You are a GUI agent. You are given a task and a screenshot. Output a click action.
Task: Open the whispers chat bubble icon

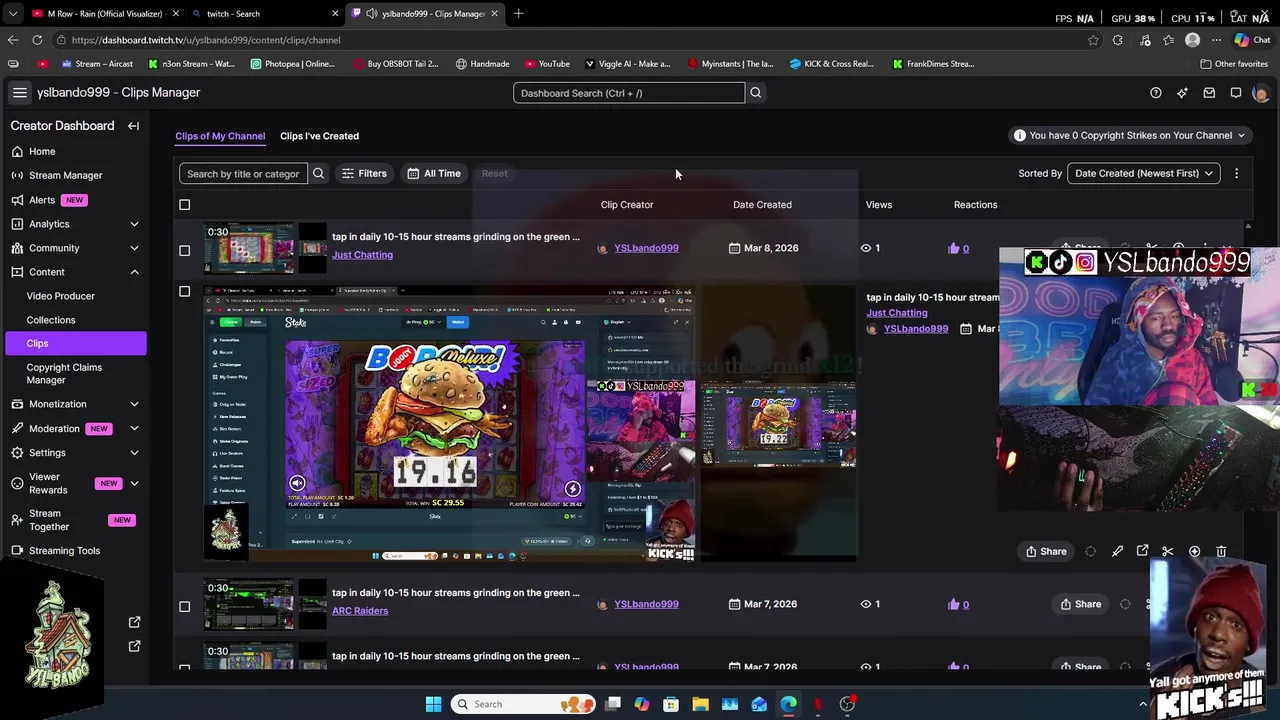tap(1236, 93)
